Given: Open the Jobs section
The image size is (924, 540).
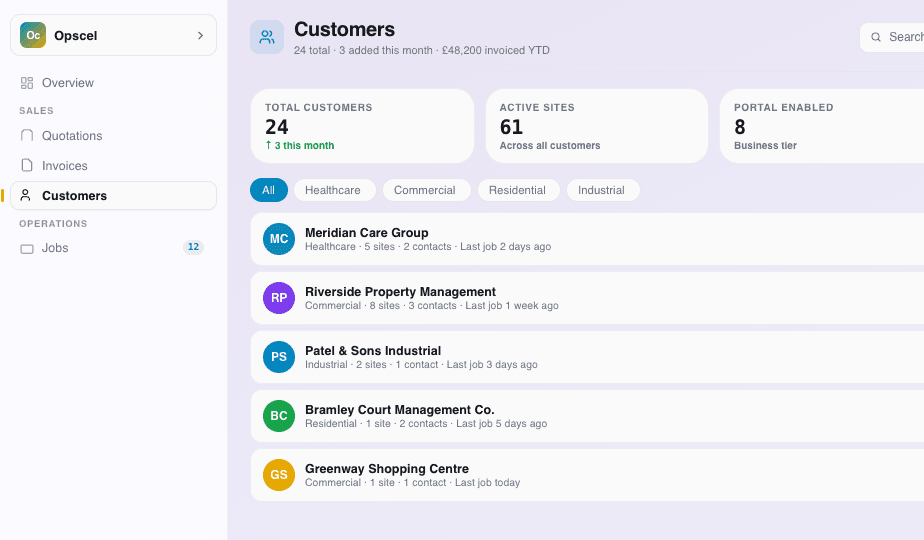Looking at the screenshot, I should 113,248.
